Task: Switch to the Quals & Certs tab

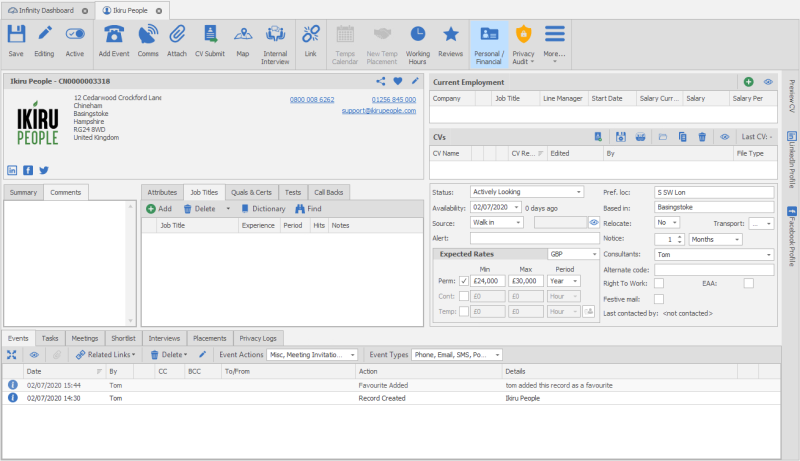Action: (x=251, y=192)
